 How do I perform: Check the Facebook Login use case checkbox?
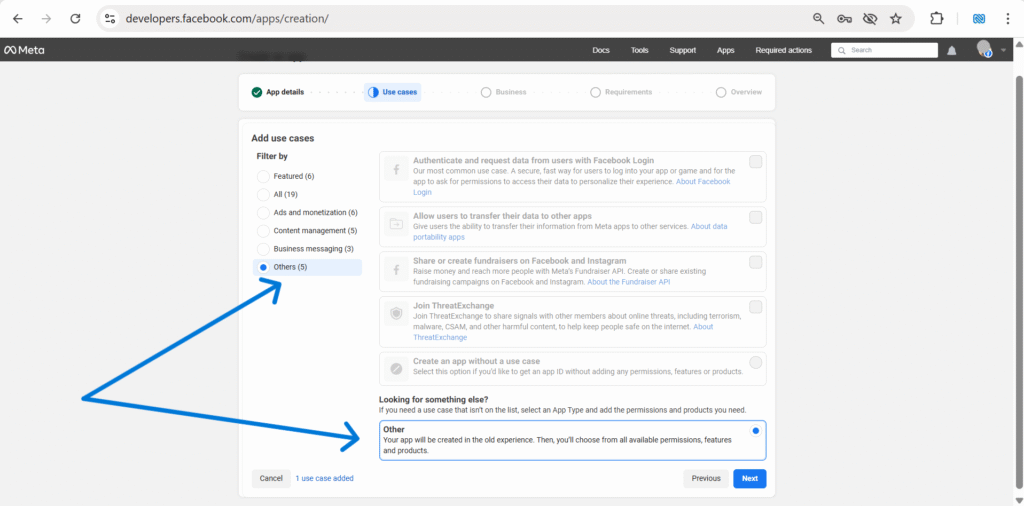coord(756,162)
